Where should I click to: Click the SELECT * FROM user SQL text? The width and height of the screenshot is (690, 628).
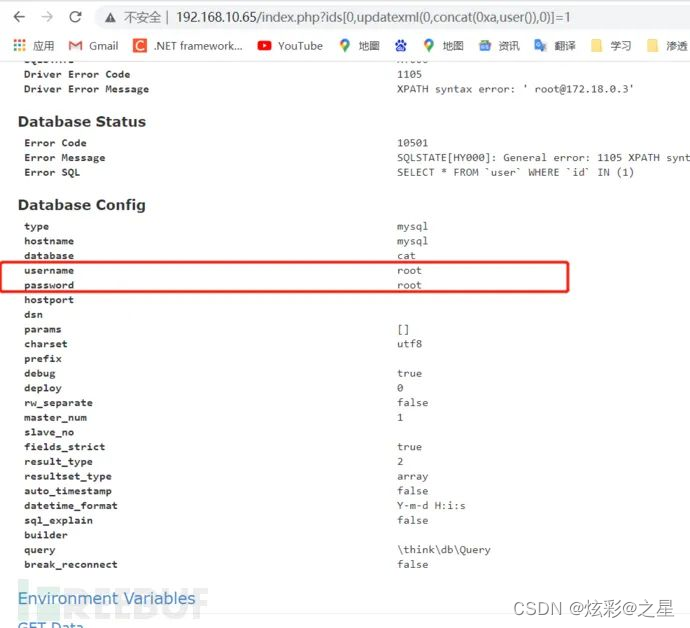(x=515, y=172)
